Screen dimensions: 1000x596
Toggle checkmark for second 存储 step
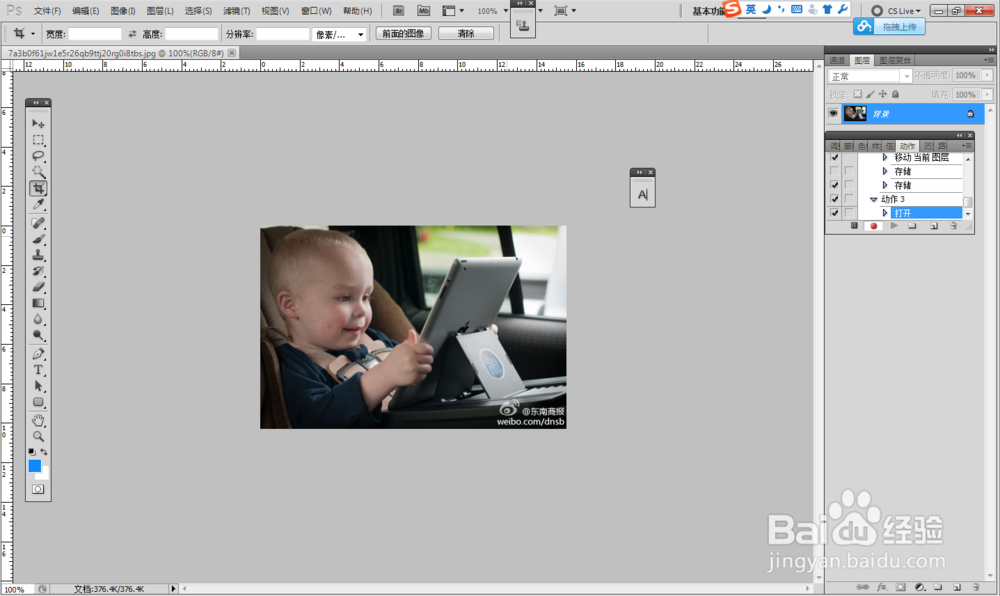click(834, 185)
